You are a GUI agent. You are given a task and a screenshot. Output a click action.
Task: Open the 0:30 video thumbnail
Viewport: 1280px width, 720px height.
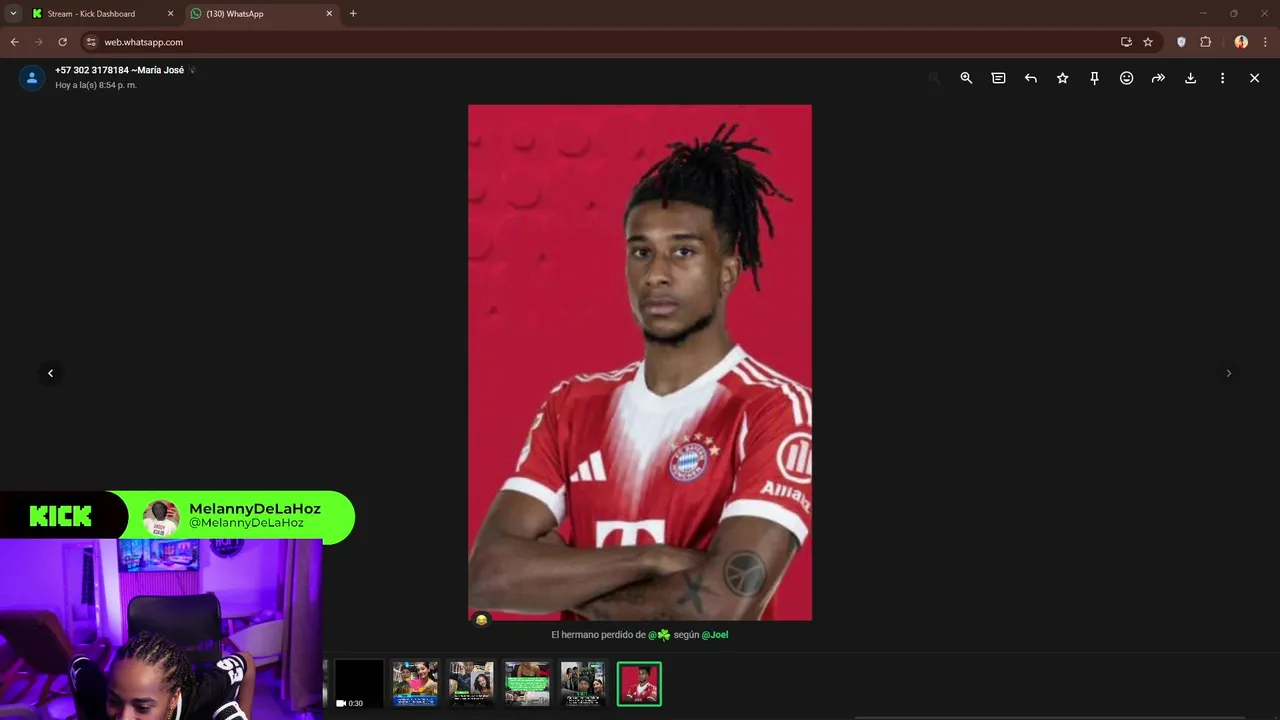(359, 684)
